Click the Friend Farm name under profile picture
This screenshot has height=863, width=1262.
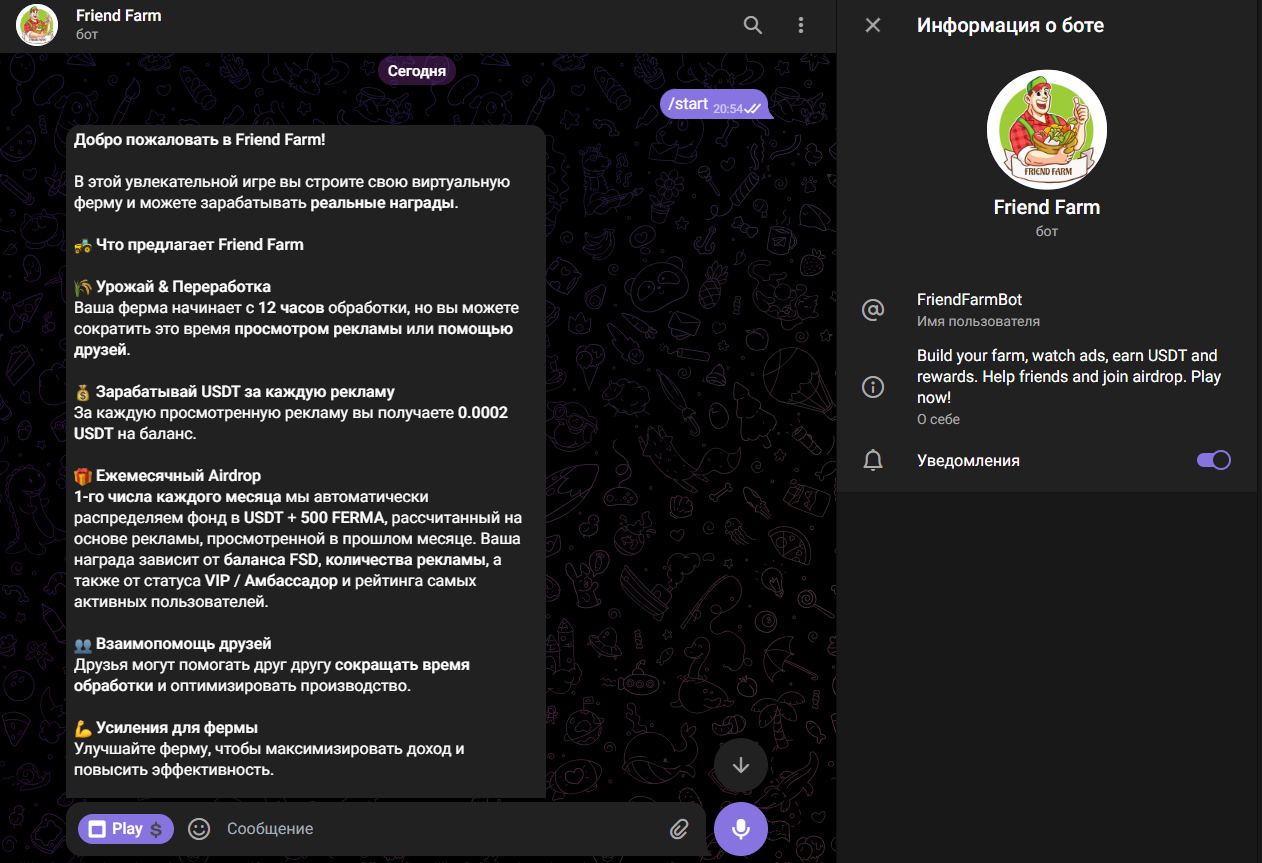tap(1047, 208)
